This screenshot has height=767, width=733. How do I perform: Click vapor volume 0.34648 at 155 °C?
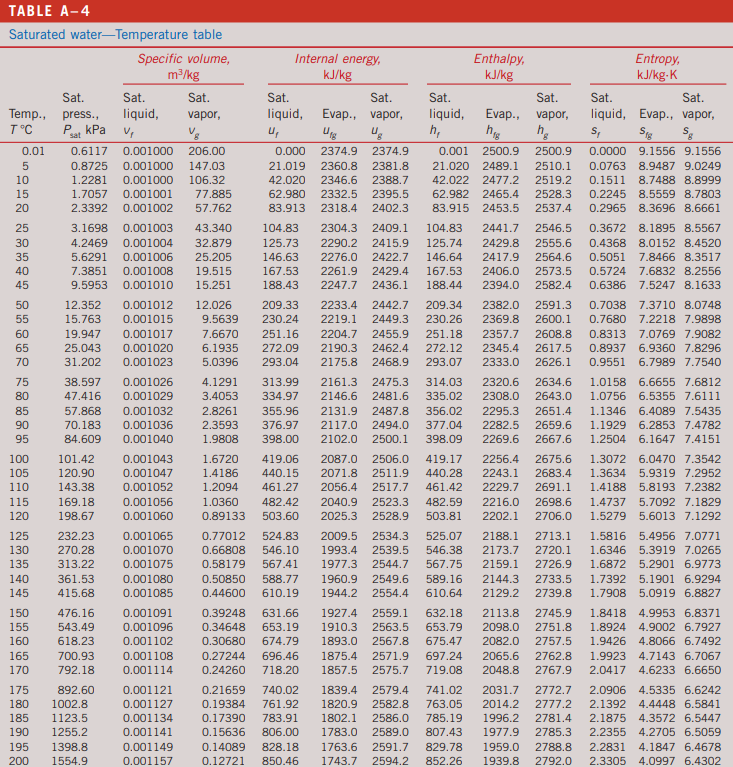pyautogui.click(x=224, y=627)
